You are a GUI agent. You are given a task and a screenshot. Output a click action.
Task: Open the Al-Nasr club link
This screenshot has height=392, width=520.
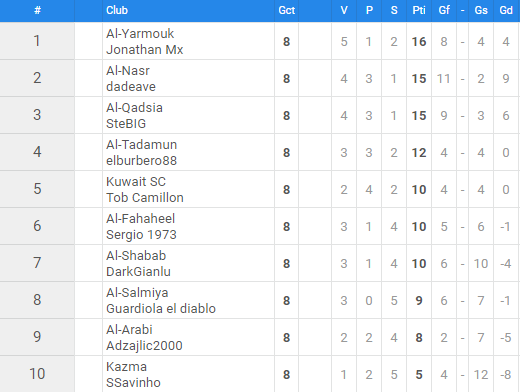click(128, 71)
